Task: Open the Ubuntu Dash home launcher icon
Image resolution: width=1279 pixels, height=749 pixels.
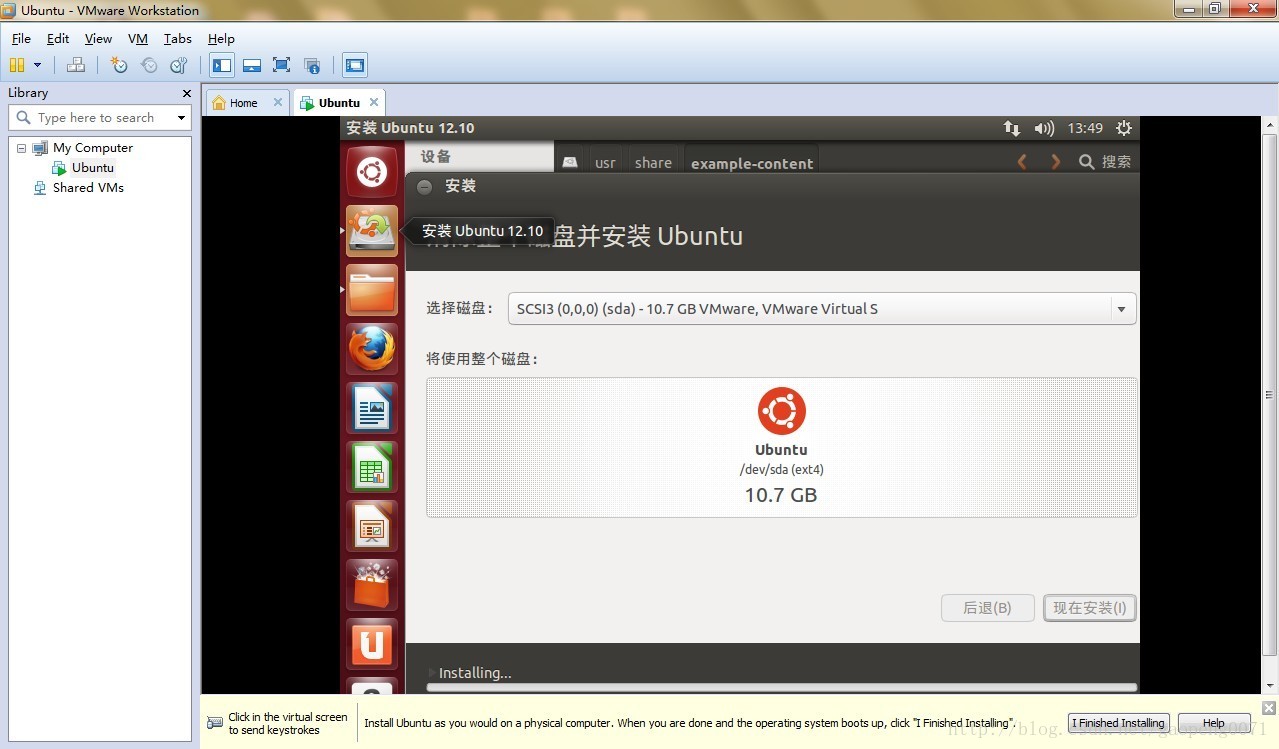Action: pyautogui.click(x=372, y=172)
